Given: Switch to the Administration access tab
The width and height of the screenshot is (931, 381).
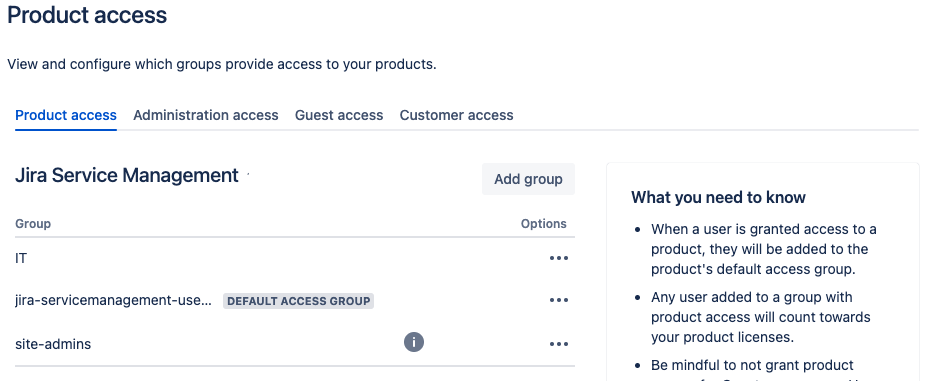Looking at the screenshot, I should pyautogui.click(x=205, y=115).
